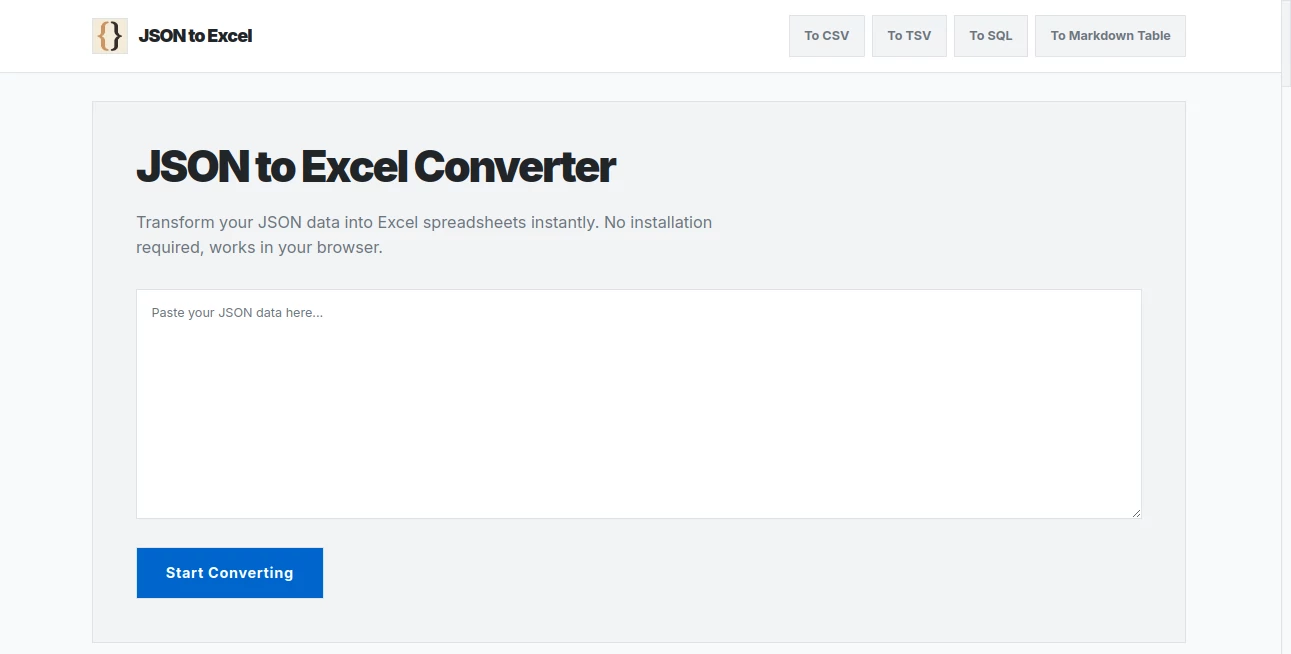Click the top header bar
Image resolution: width=1291 pixels, height=654 pixels.
(x=550, y=35)
